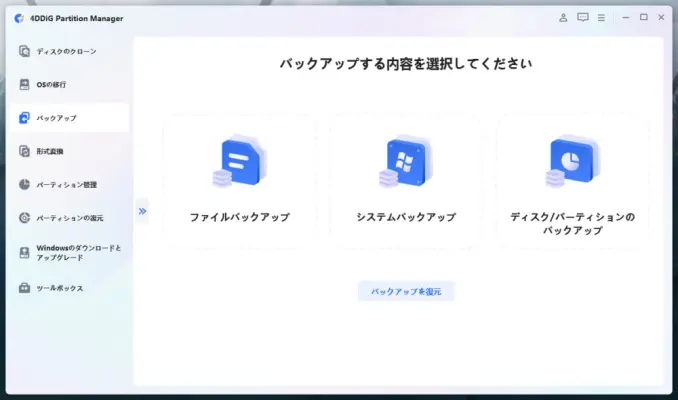The width and height of the screenshot is (678, 400).
Task: Select Windowsのダウンロードとアップグレード menu label
Action: [x=79, y=253]
